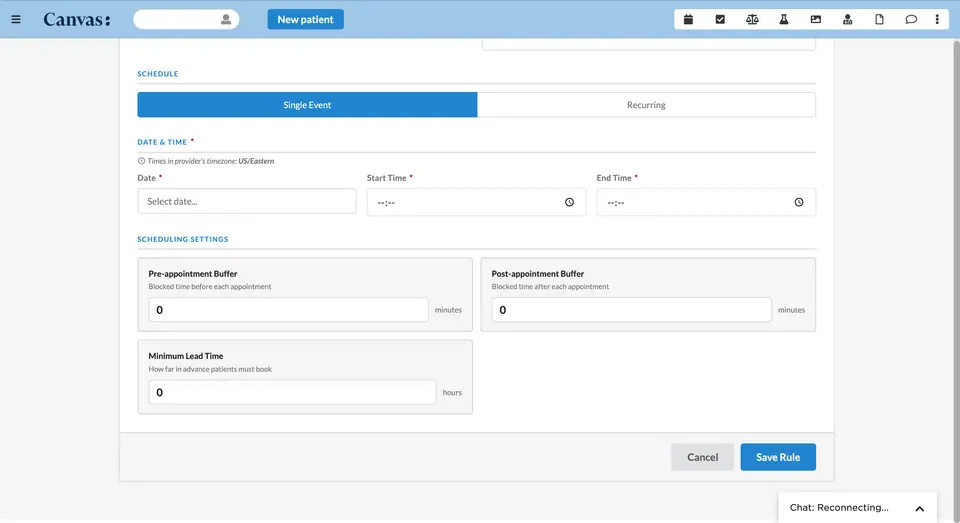The height and width of the screenshot is (523, 960).
Task: Click the Canvas logo
Action: coord(77,20)
